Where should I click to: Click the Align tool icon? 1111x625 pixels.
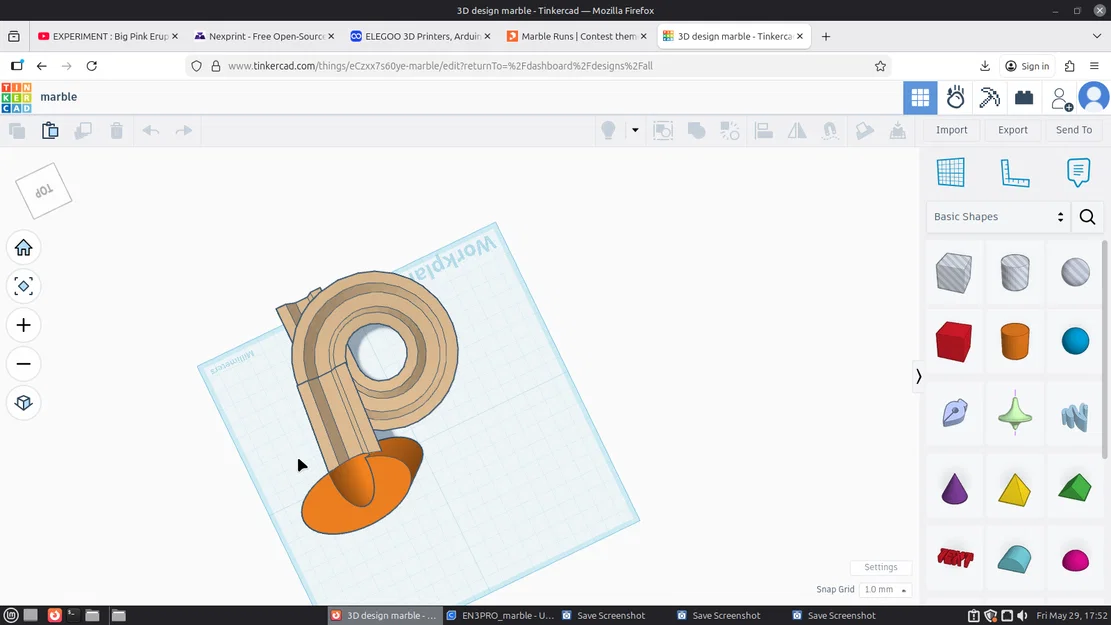(763, 130)
